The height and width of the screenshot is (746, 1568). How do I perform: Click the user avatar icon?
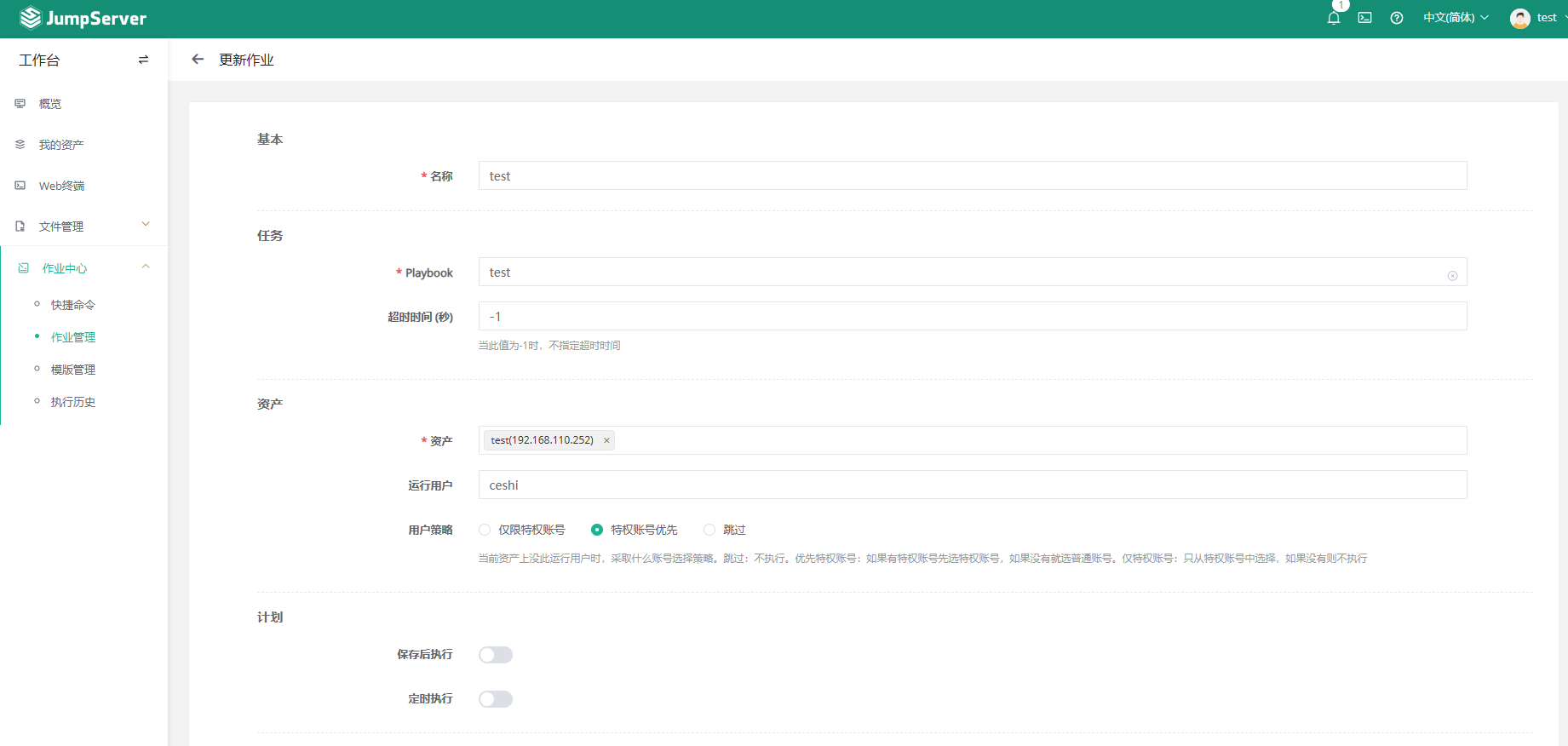1519,18
